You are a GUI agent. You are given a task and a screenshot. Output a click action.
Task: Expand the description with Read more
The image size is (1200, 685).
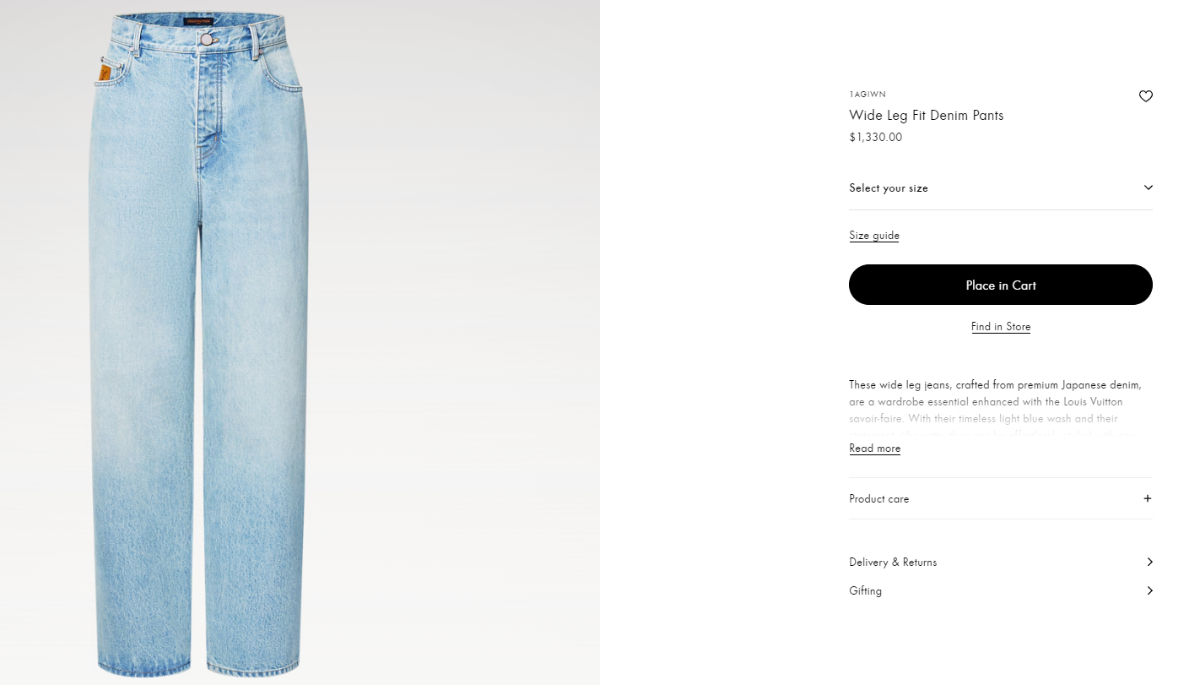875,448
